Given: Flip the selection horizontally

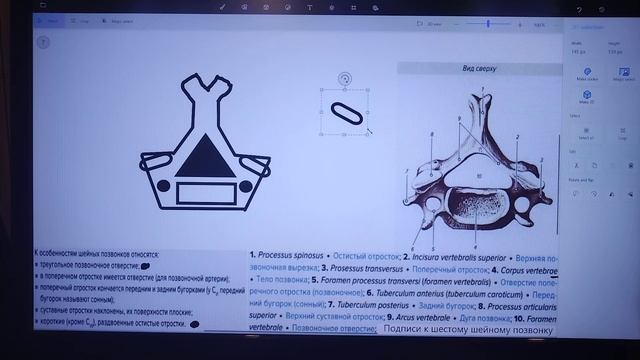Looking at the screenshot, I should [612, 195].
